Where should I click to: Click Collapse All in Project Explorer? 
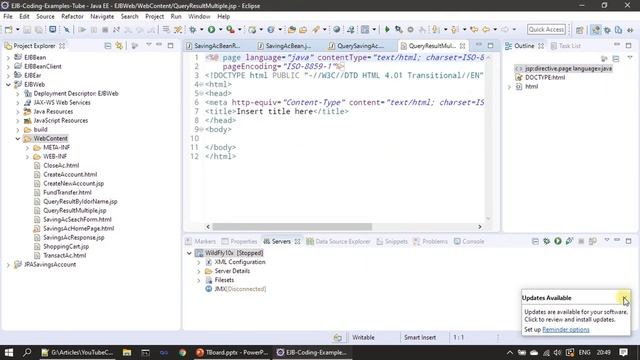(108, 46)
